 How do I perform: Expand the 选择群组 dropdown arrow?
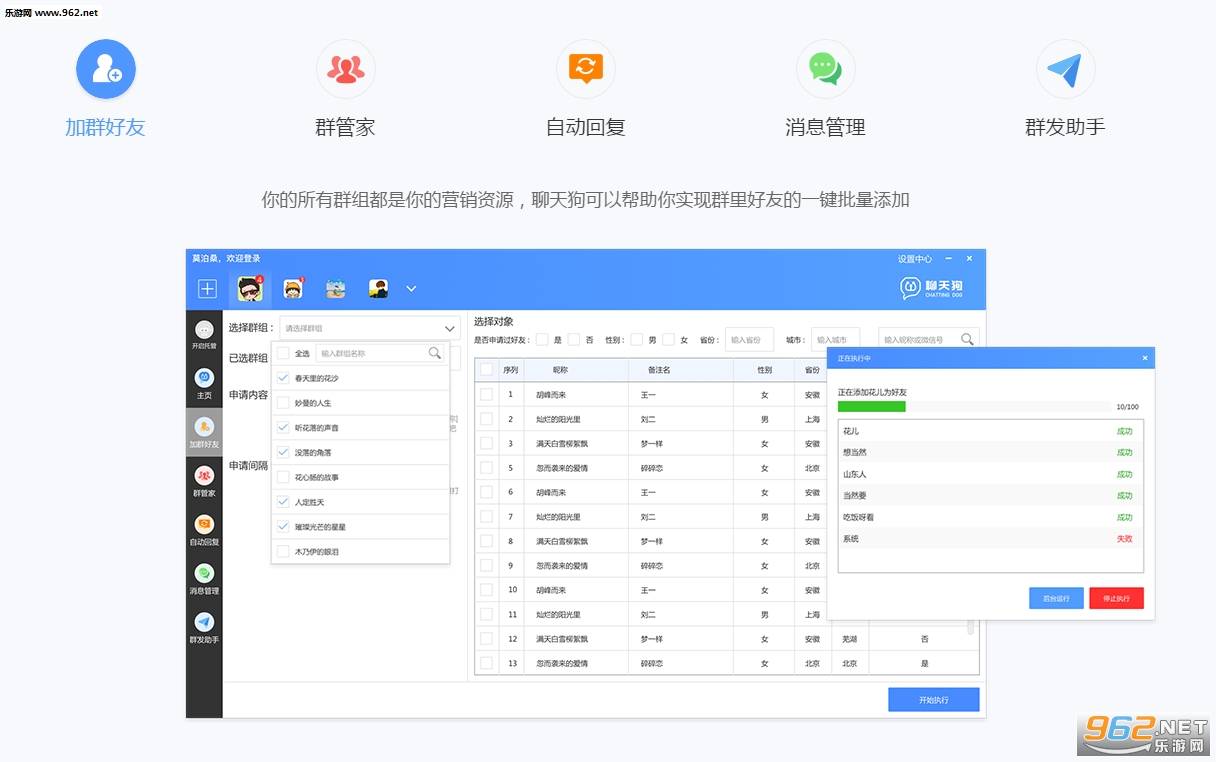point(449,328)
